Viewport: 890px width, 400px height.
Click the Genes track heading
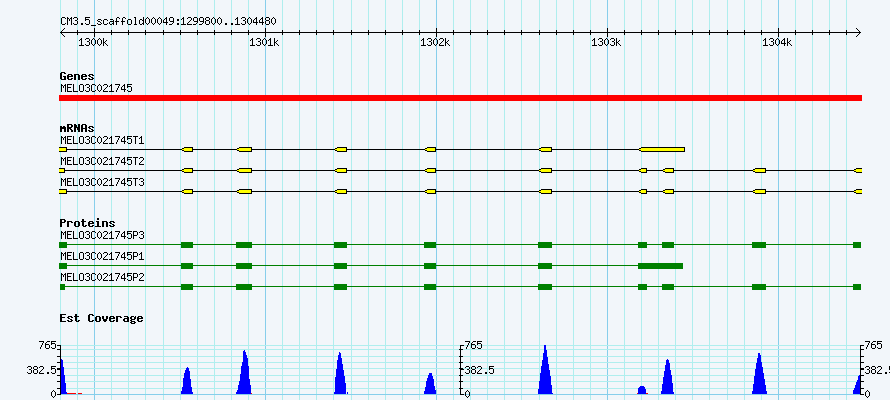(x=77, y=76)
